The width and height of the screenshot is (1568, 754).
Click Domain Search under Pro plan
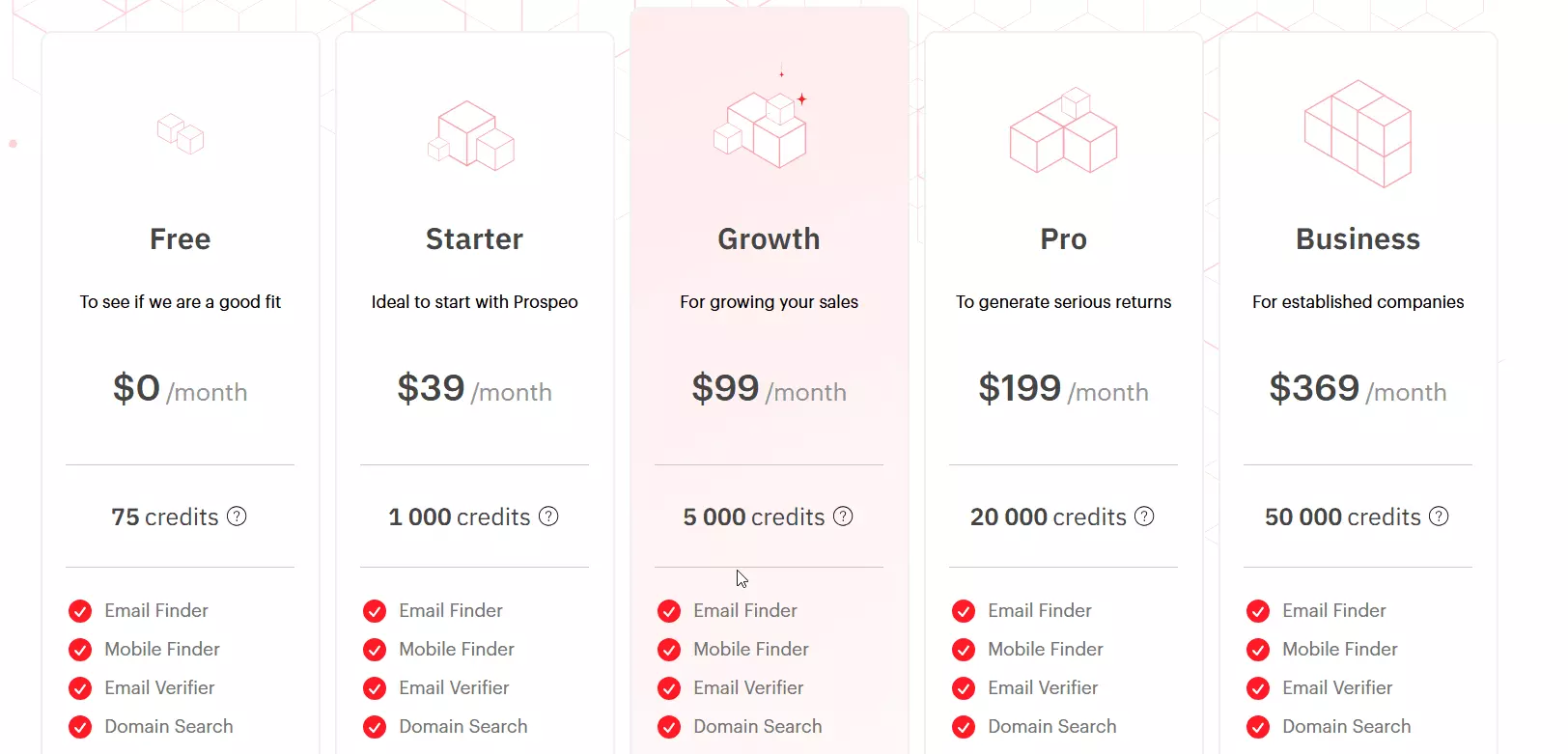[x=1052, y=726]
